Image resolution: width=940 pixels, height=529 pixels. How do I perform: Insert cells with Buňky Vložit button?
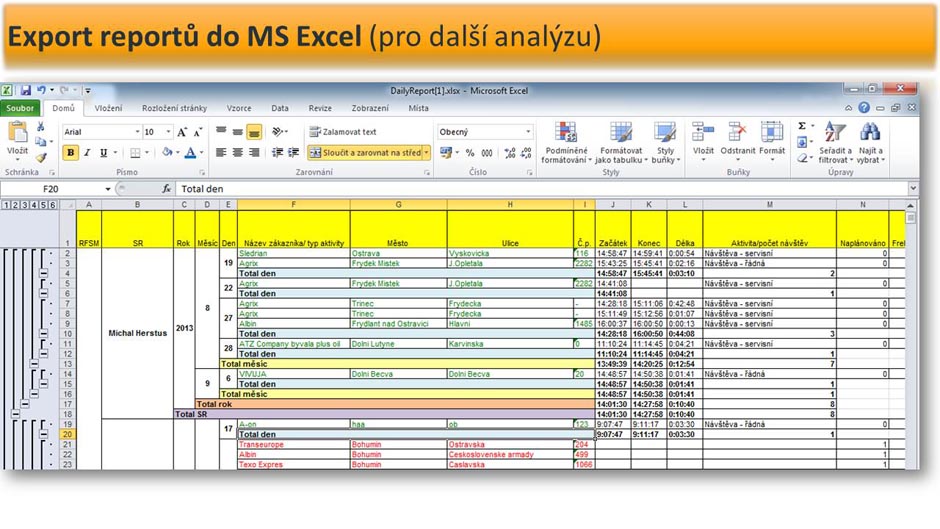pos(703,142)
